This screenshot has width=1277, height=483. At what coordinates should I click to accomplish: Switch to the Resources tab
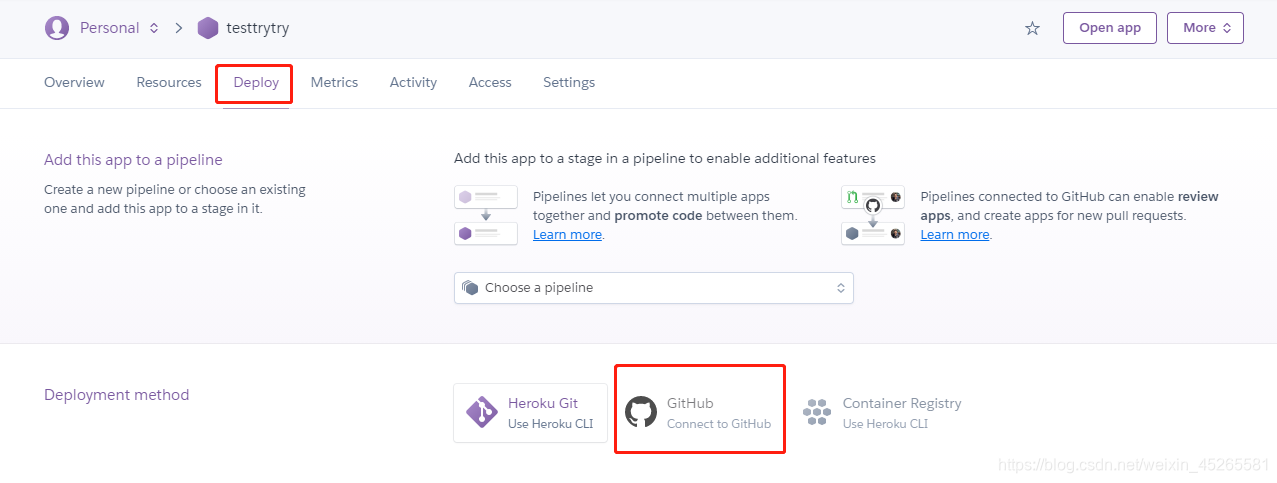click(169, 82)
